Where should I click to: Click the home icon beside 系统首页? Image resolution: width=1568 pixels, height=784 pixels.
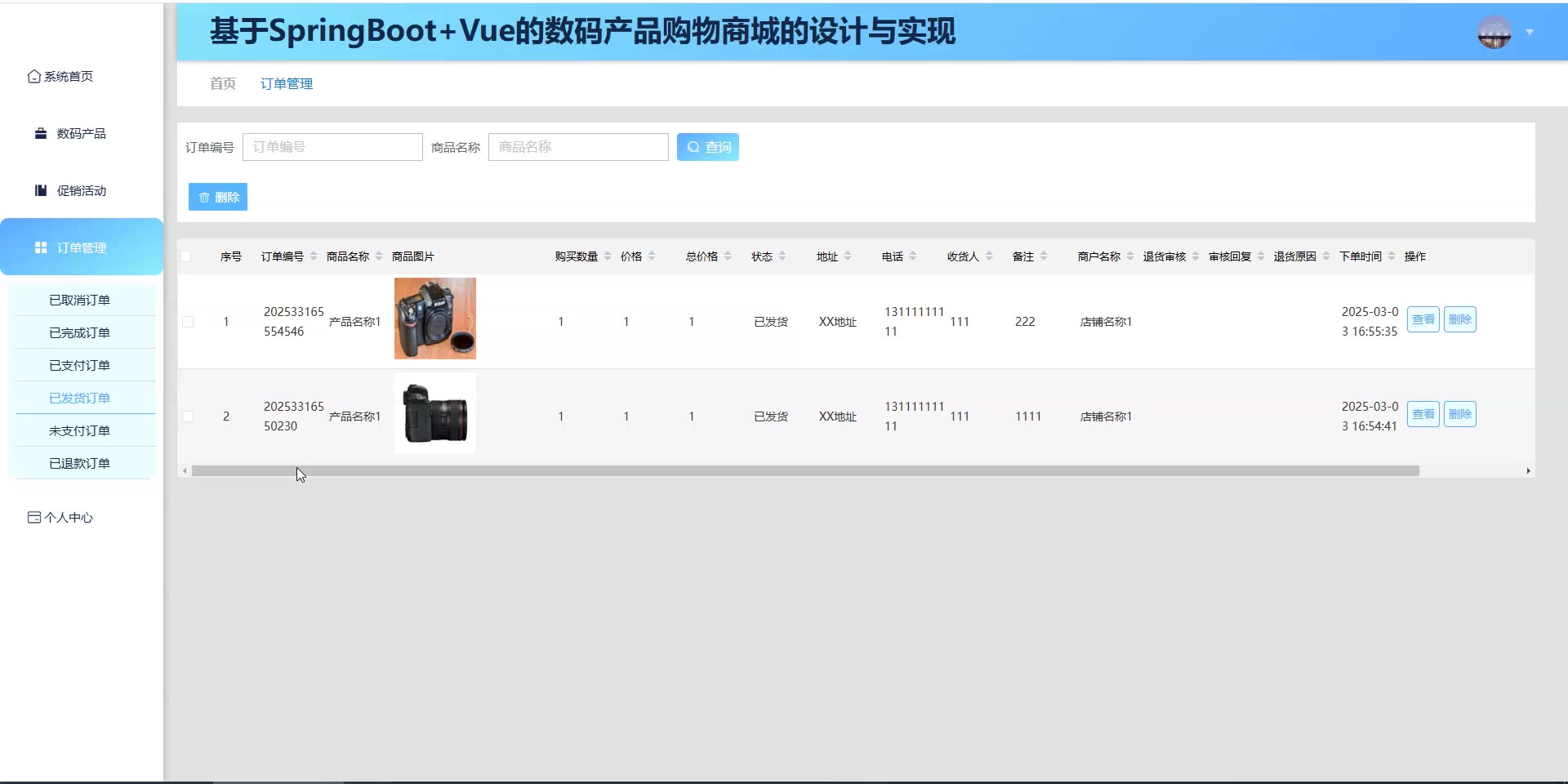33,77
